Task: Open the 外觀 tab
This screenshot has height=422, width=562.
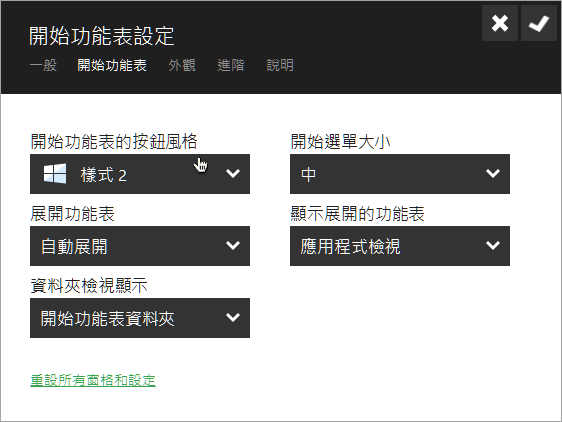Action: (182, 65)
